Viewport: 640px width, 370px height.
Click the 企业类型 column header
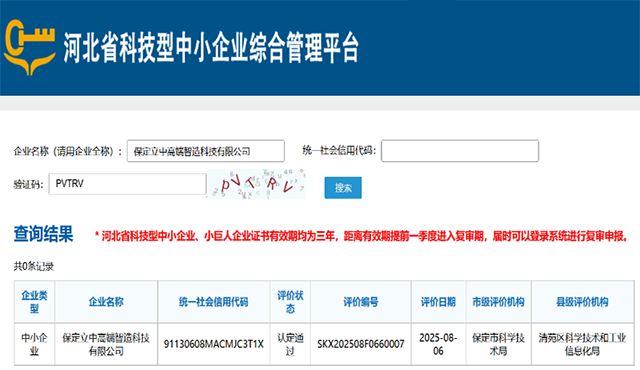pos(34,302)
